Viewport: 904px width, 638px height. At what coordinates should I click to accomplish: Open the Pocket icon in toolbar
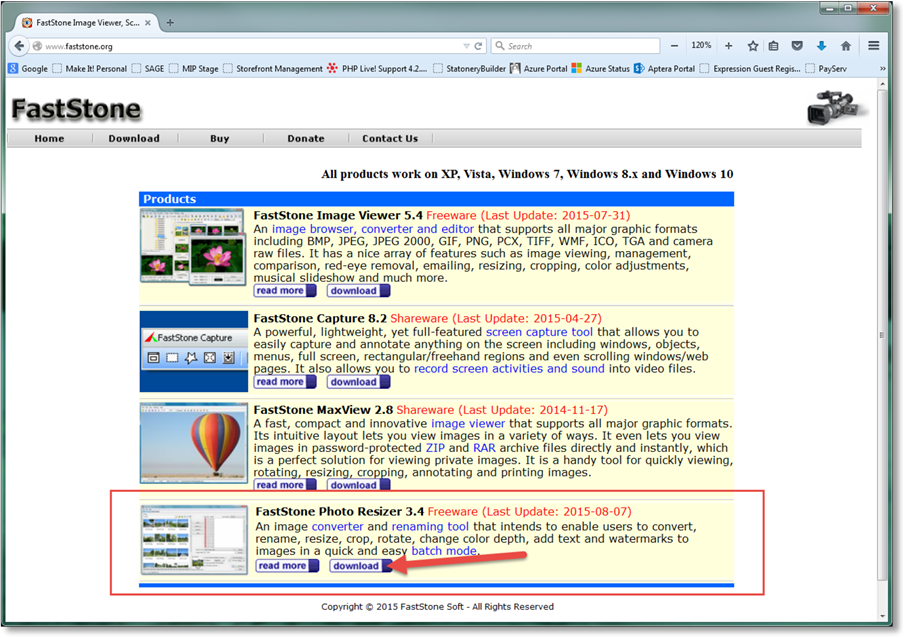pyautogui.click(x=797, y=46)
